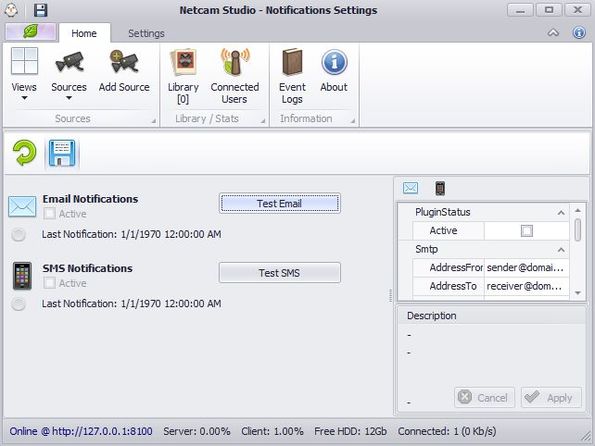Click the SMS Notifications phone icon
This screenshot has height=446, width=595.
22,276
